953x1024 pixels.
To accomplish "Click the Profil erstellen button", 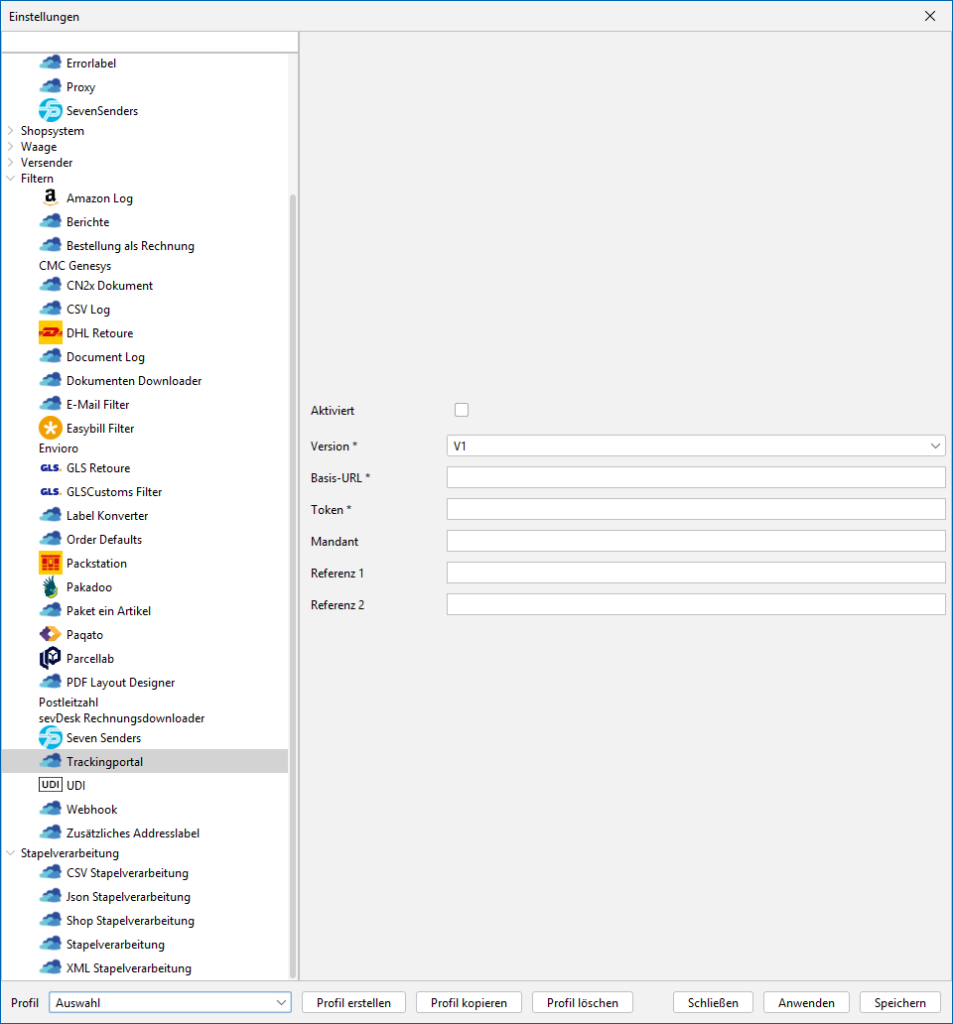I will coord(354,1003).
